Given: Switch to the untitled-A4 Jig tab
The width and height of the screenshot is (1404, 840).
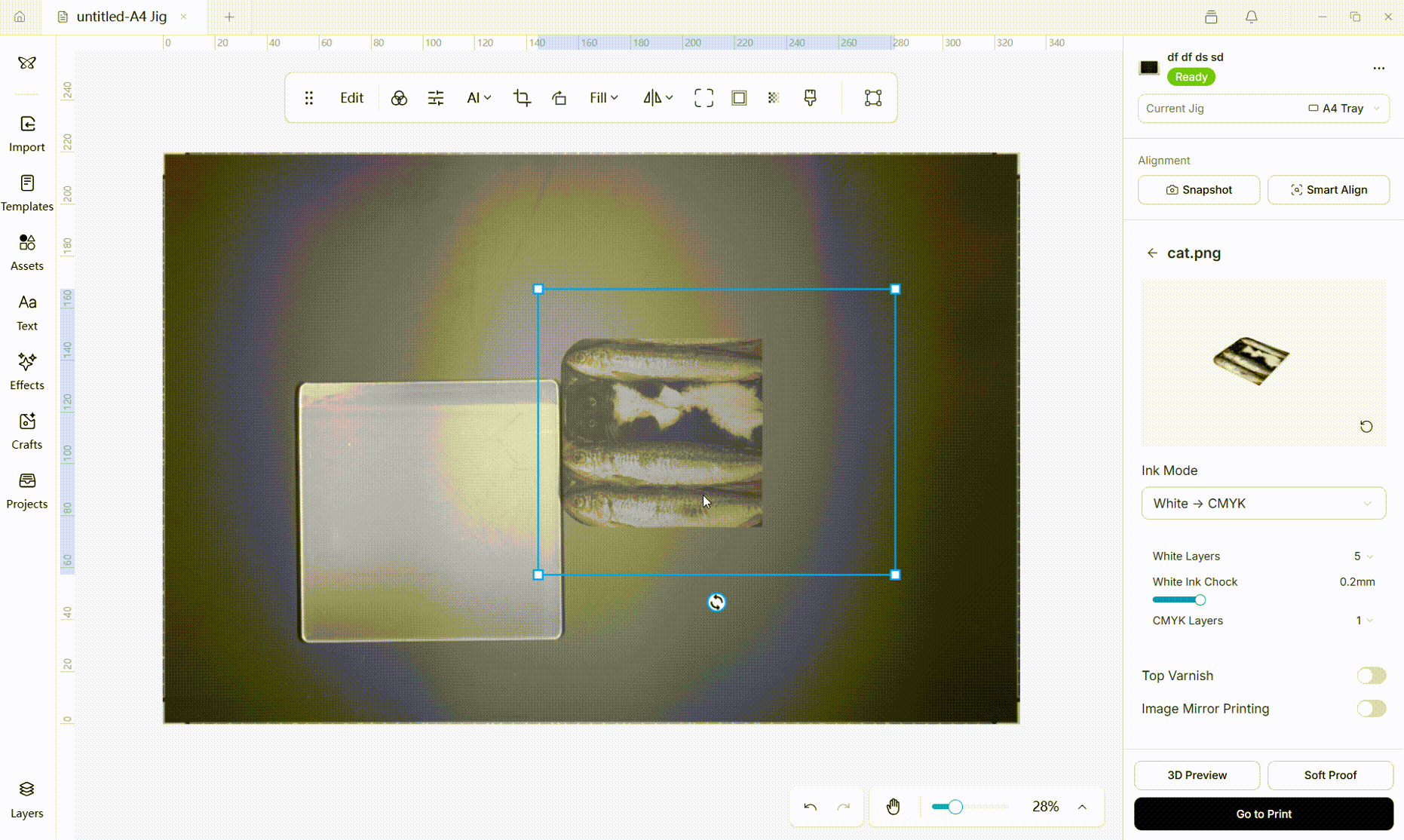Looking at the screenshot, I should (122, 17).
